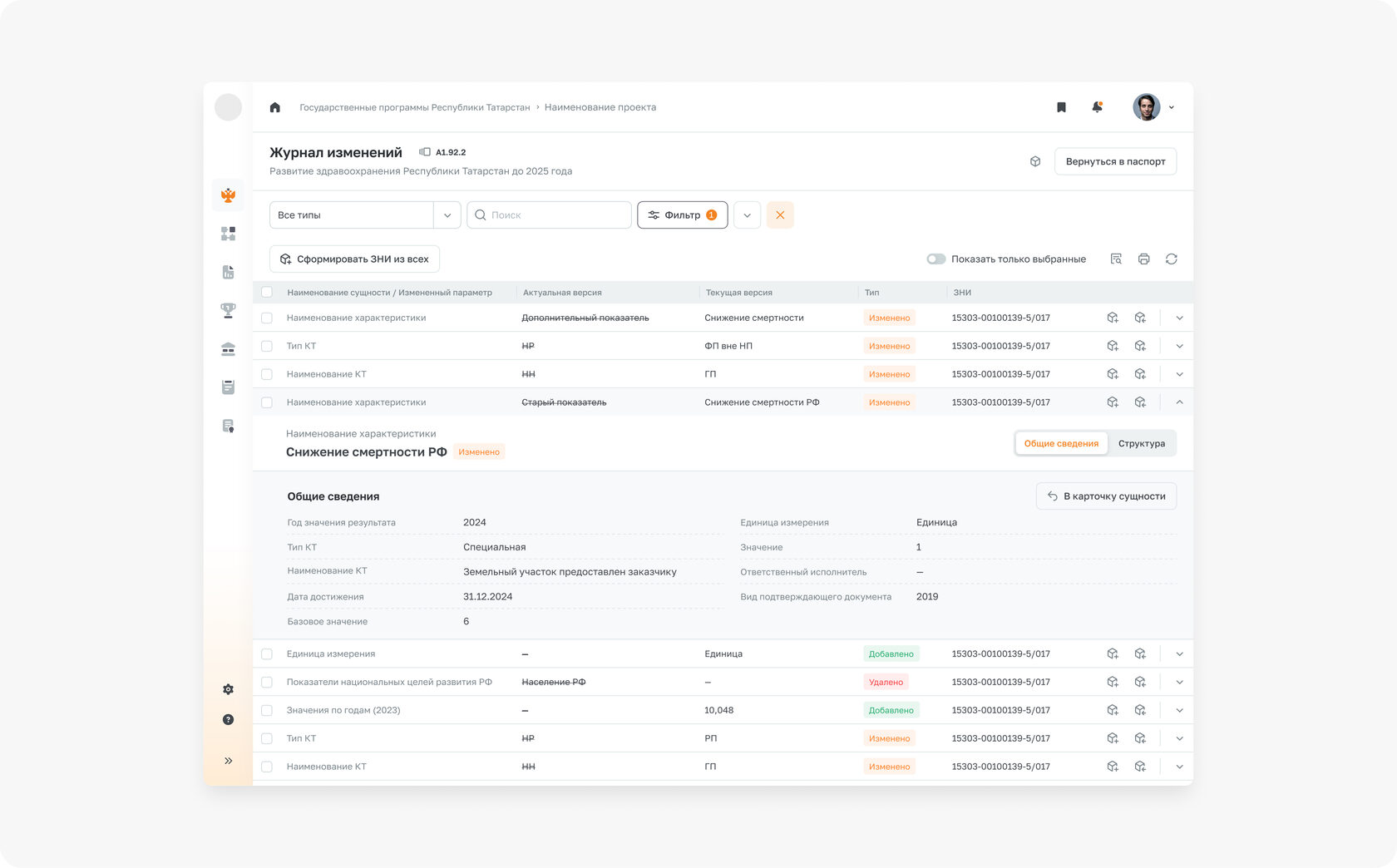Open В карточку сущности button
Viewport: 1397px width, 868px height.
click(1106, 496)
